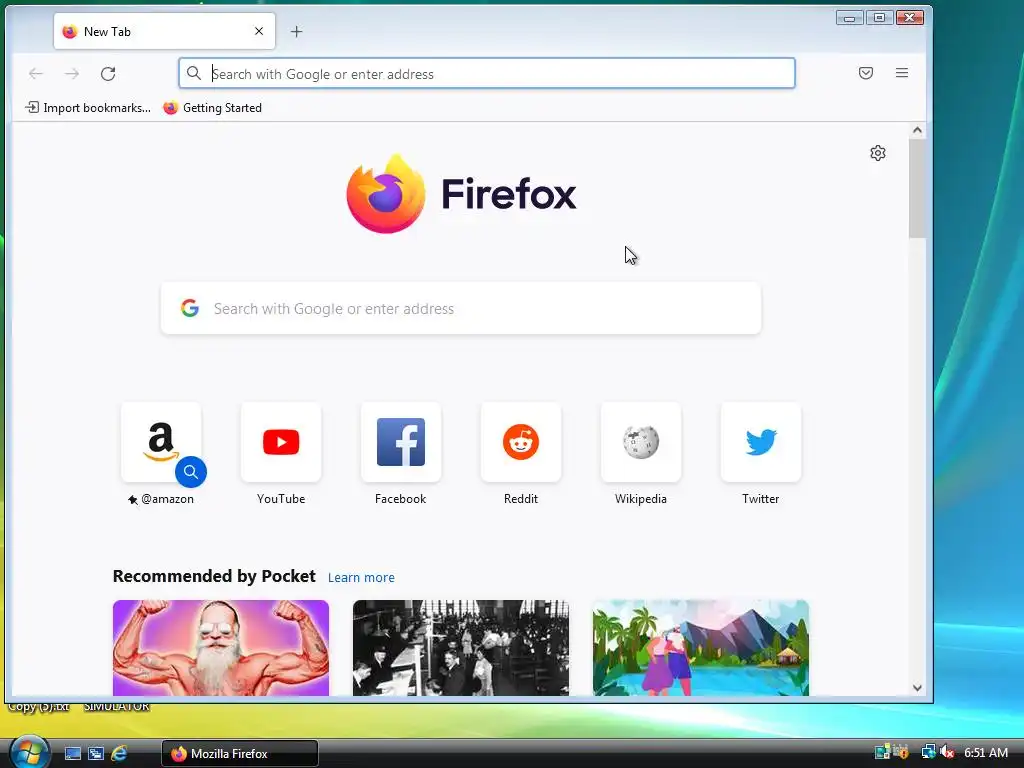
Task: Click the Firefox logo on page
Action: tap(461, 194)
